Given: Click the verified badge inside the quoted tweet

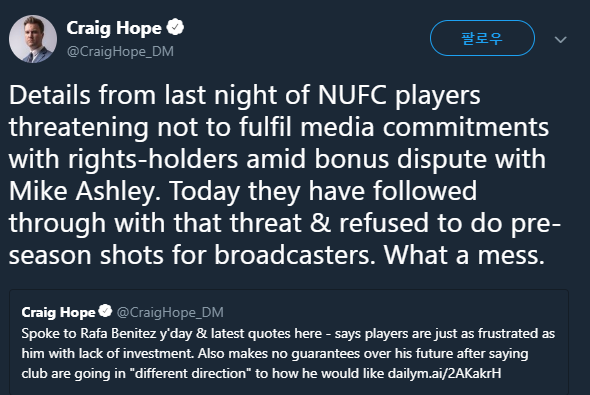Looking at the screenshot, I should 105,311.
